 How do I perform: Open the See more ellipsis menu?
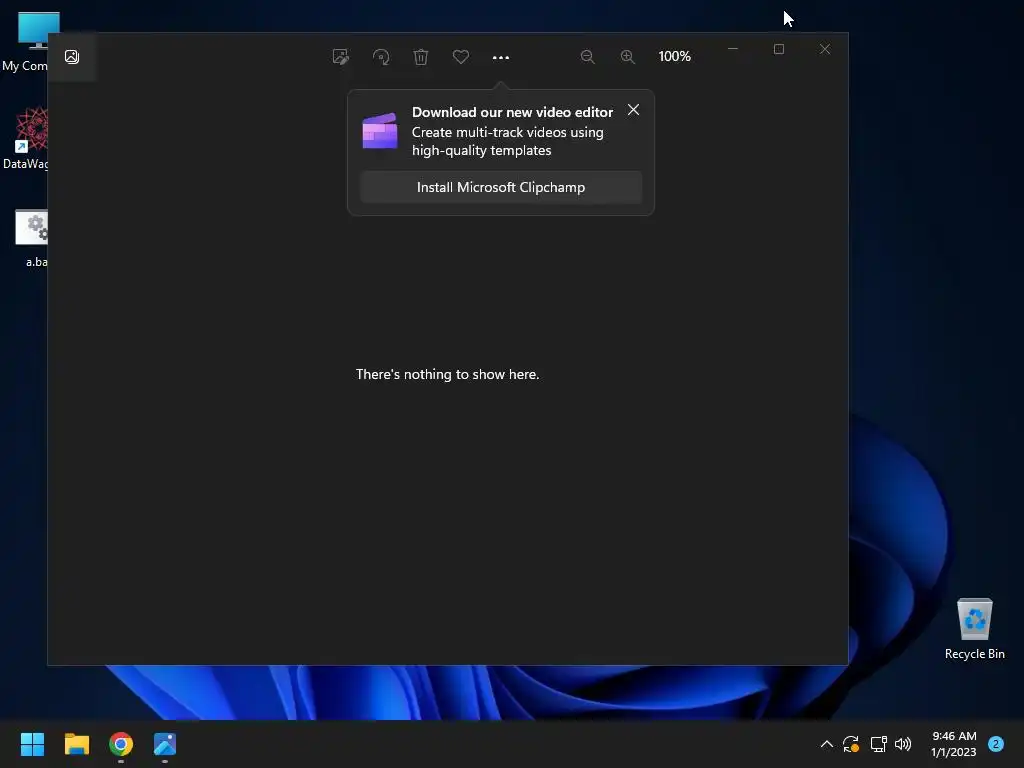click(x=501, y=57)
